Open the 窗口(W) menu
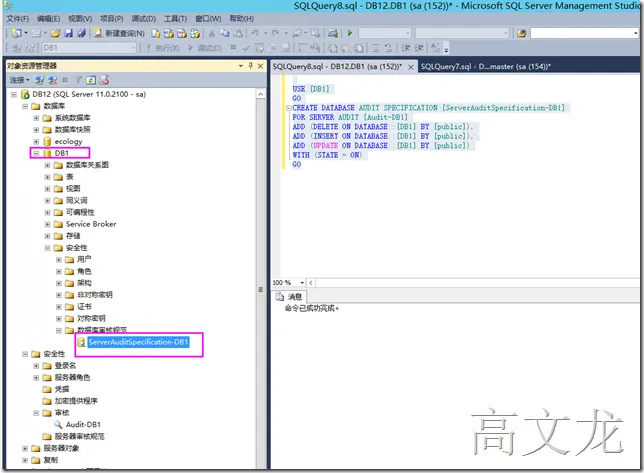 208,19
